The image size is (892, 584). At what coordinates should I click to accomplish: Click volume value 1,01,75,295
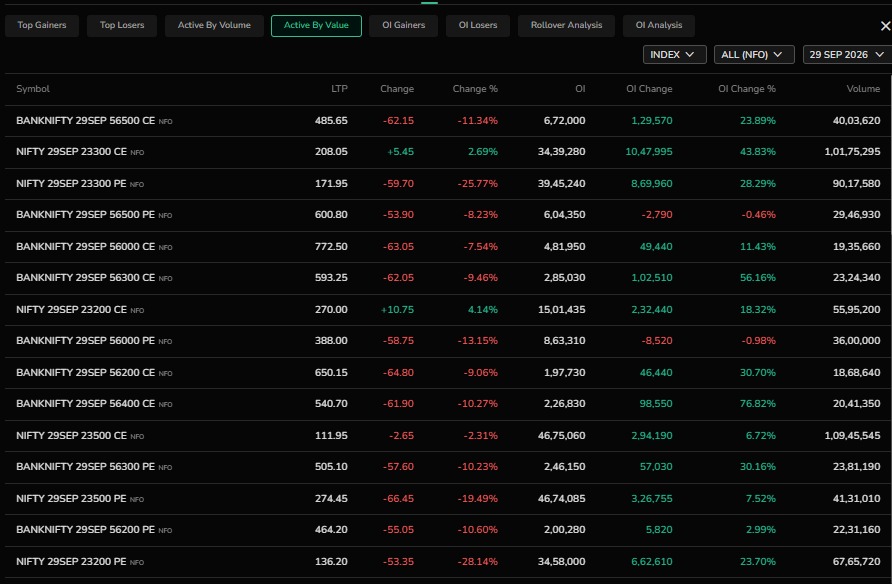[852, 152]
